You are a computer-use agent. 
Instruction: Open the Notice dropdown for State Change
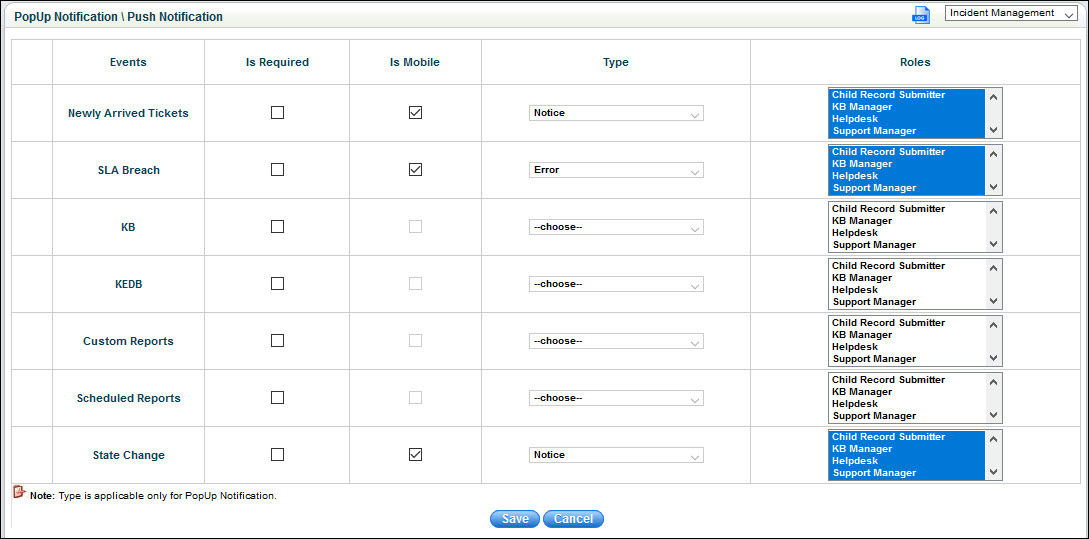tap(616, 455)
